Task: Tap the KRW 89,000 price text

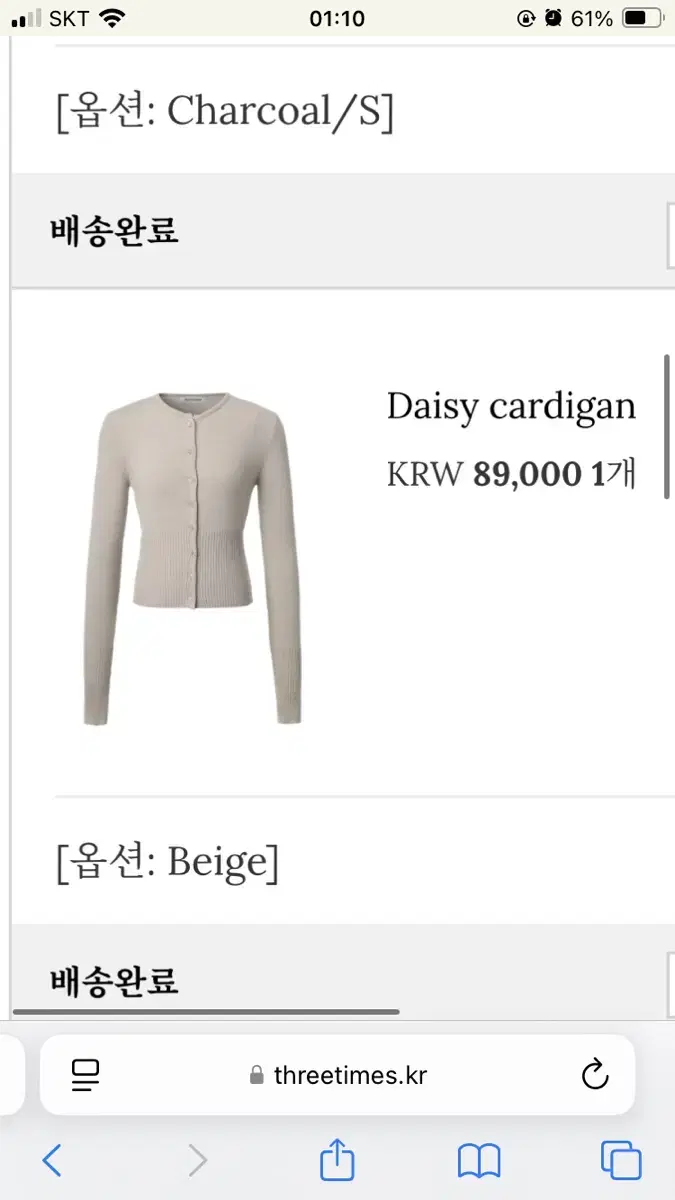Action: (x=484, y=474)
